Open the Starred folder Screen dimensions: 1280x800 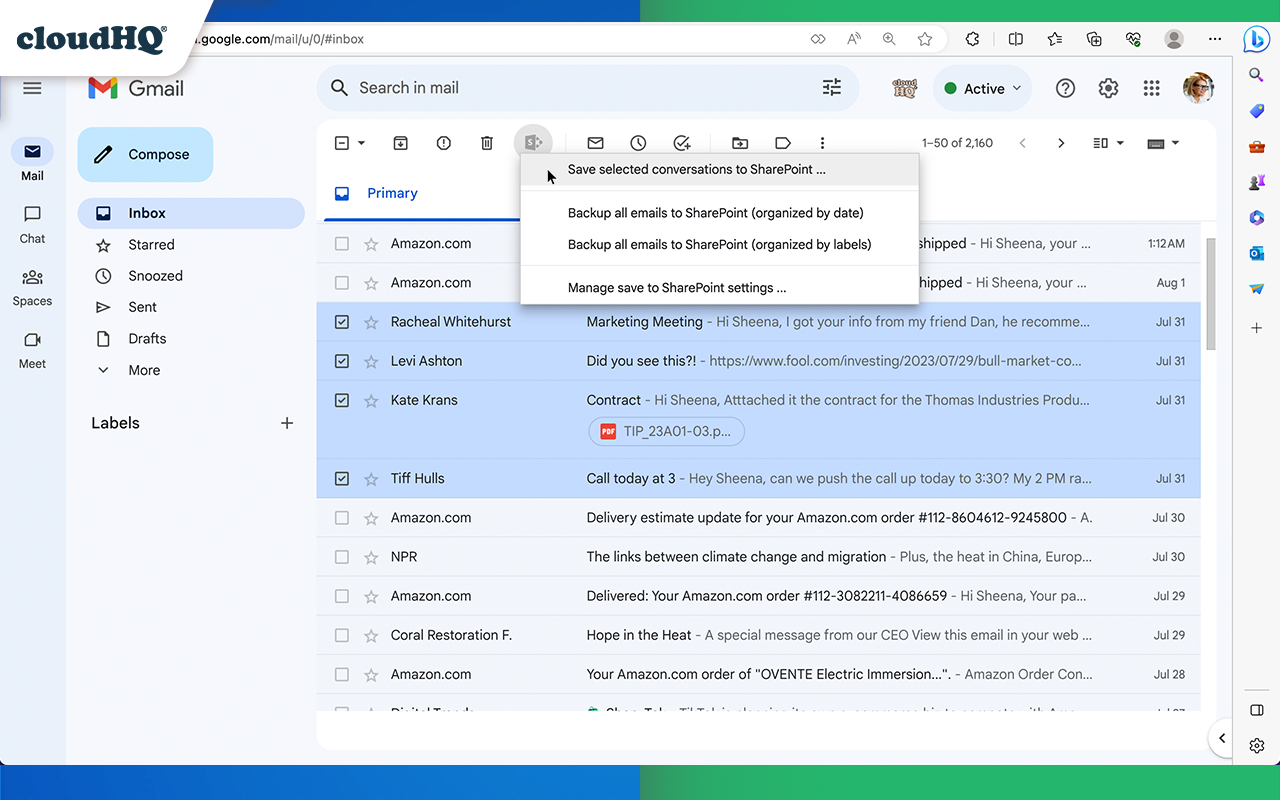(x=151, y=244)
